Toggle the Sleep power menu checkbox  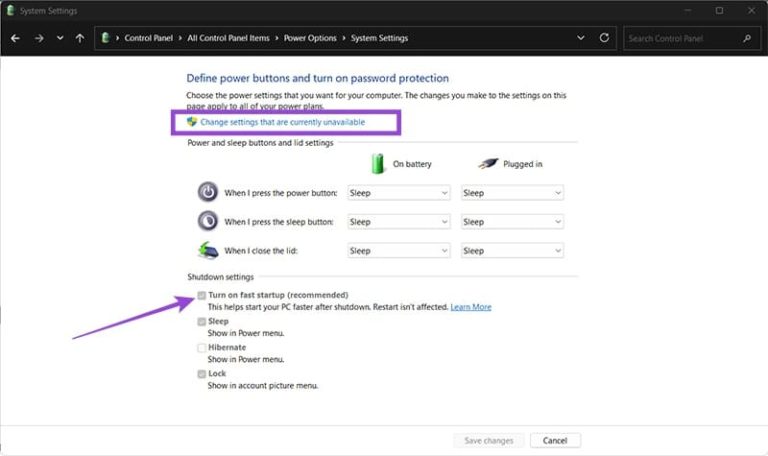(202, 322)
